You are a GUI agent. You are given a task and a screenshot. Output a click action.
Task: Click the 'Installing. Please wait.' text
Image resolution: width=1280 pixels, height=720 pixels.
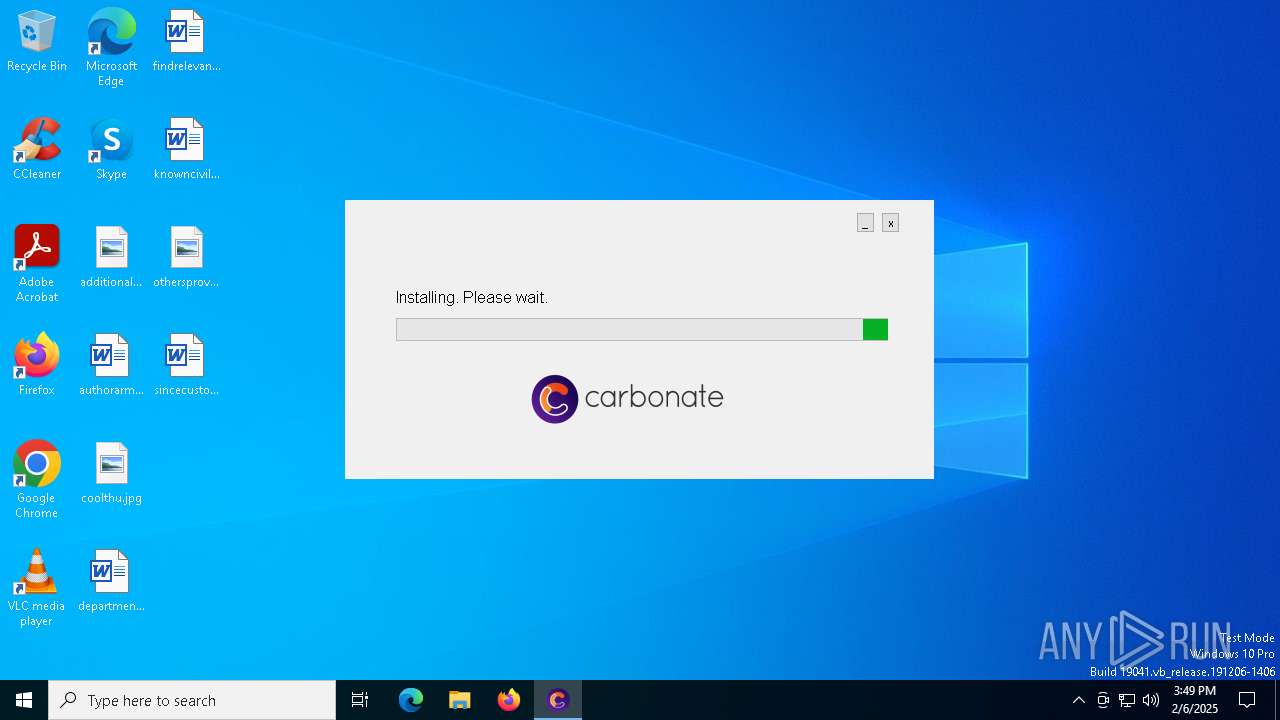[x=472, y=298]
